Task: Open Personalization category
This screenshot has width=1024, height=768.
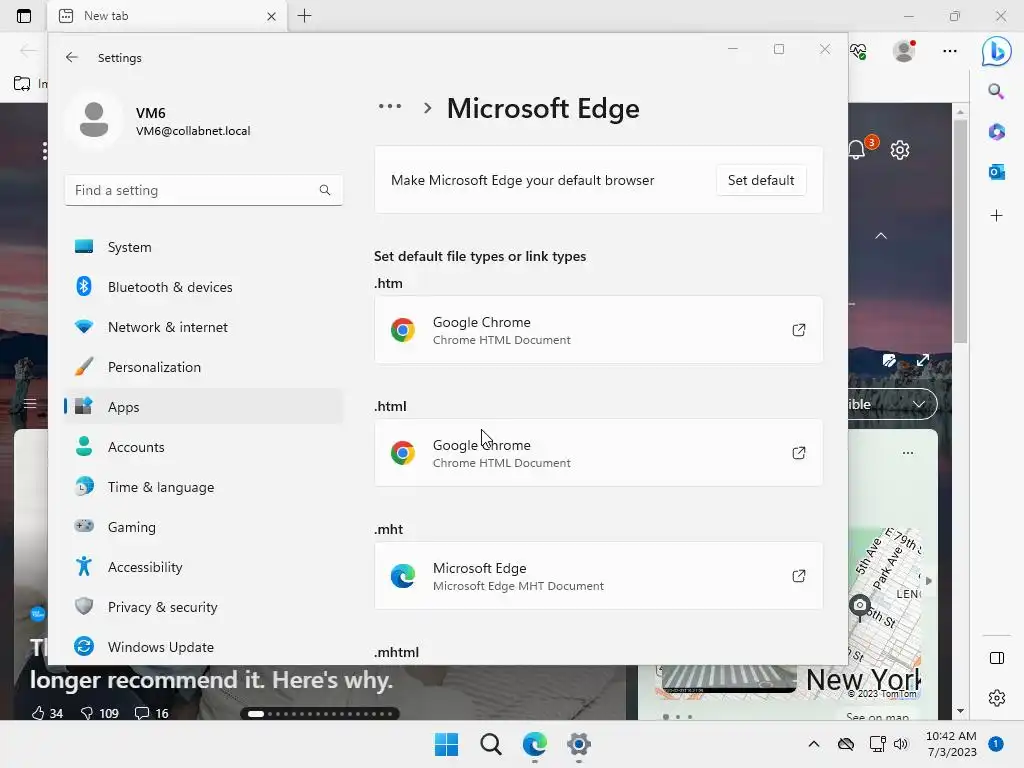Action: point(204,367)
